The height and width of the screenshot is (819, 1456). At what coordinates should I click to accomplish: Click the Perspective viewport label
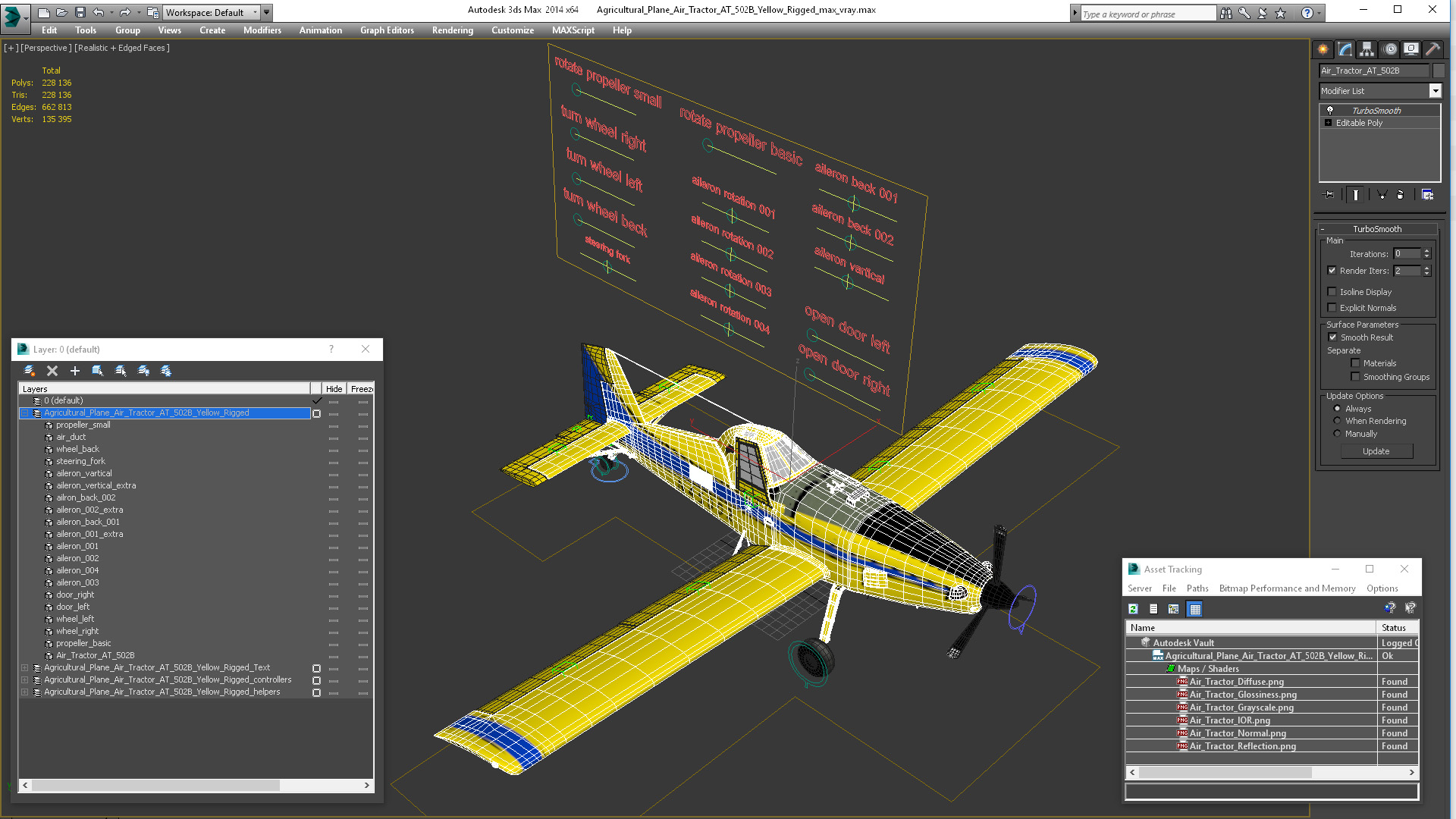point(46,48)
